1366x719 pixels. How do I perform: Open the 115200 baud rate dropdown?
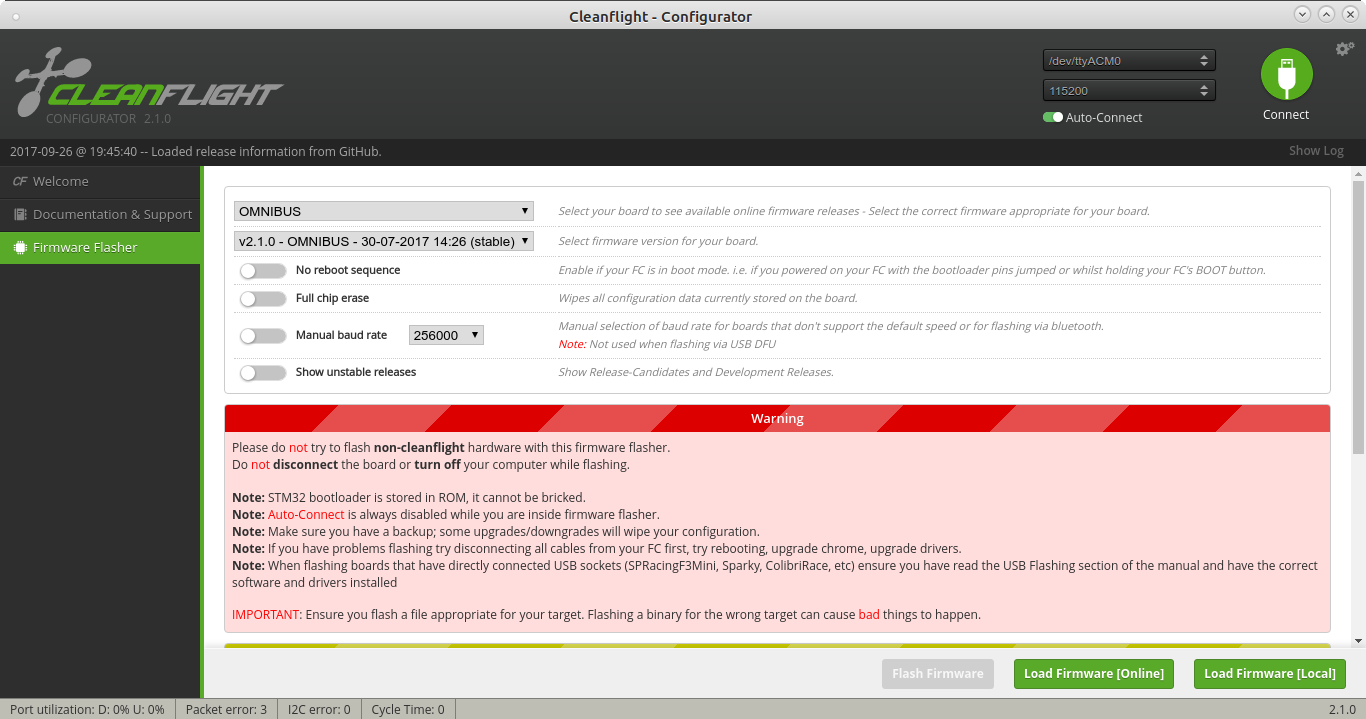pos(1129,90)
